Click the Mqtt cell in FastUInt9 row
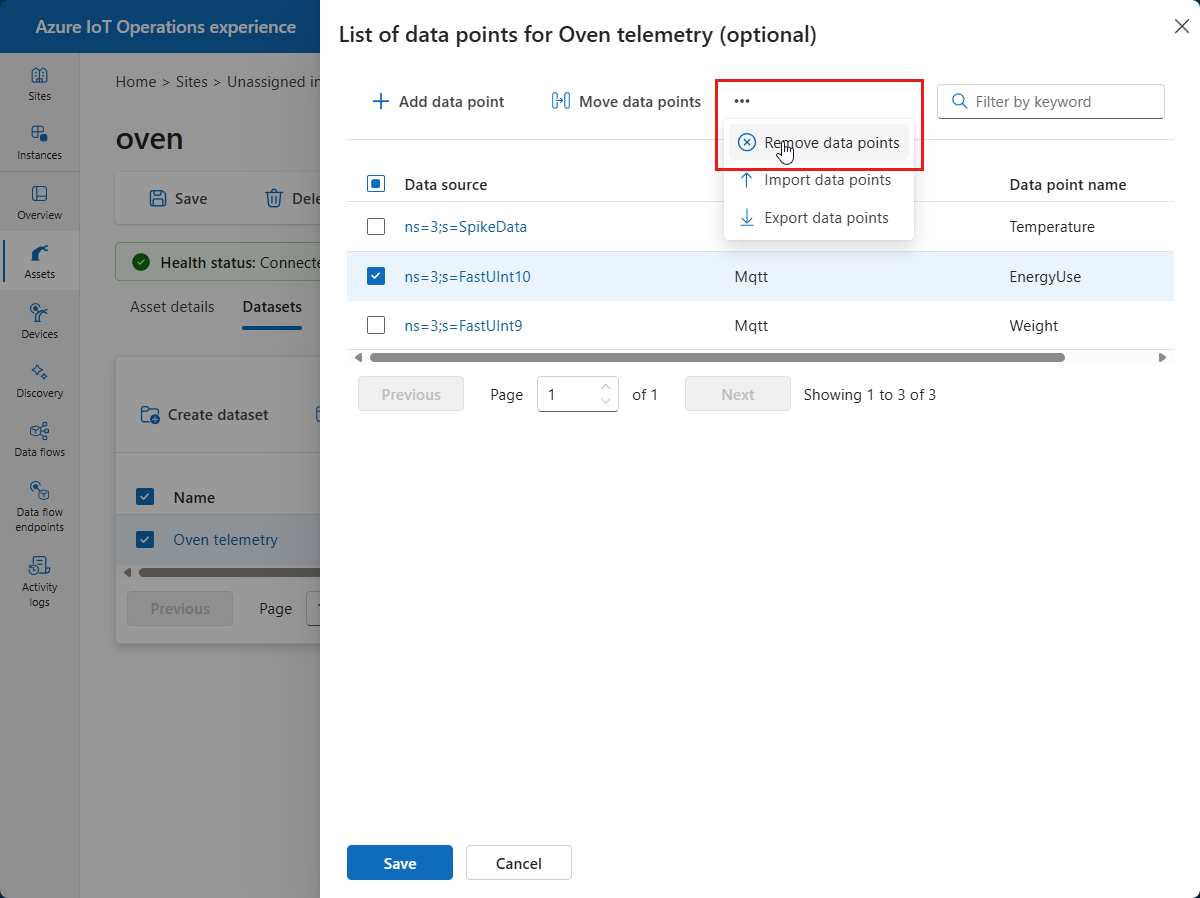The image size is (1200, 898). (x=751, y=325)
